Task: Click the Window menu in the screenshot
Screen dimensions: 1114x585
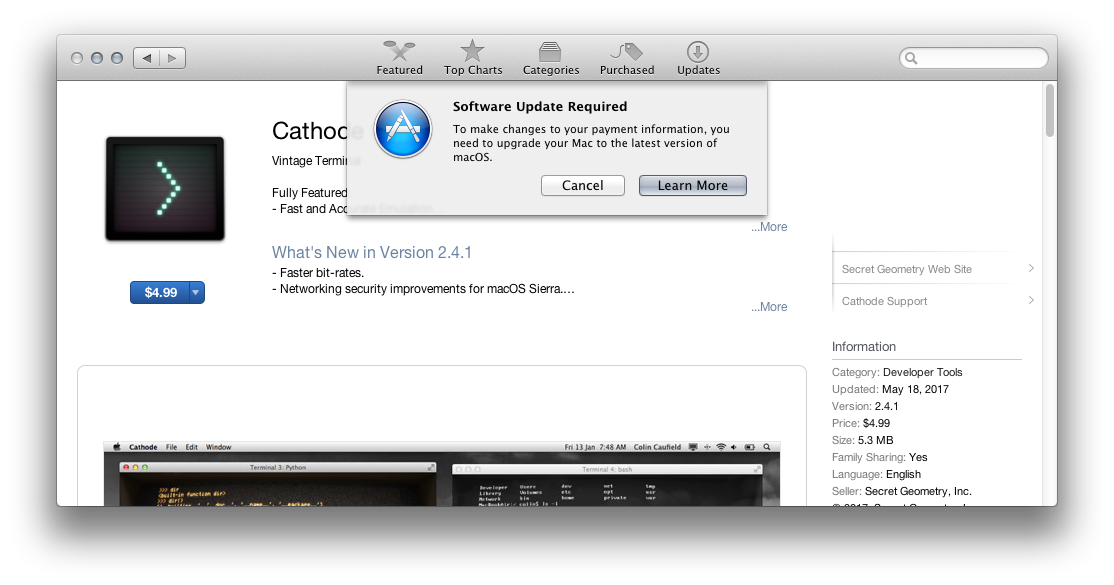Action: (x=219, y=447)
